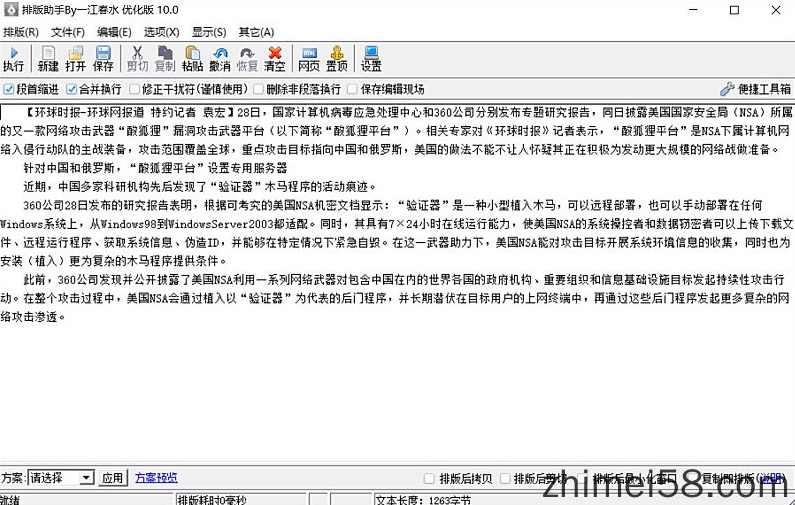
Task: Minimize the window
Action: 694,10
